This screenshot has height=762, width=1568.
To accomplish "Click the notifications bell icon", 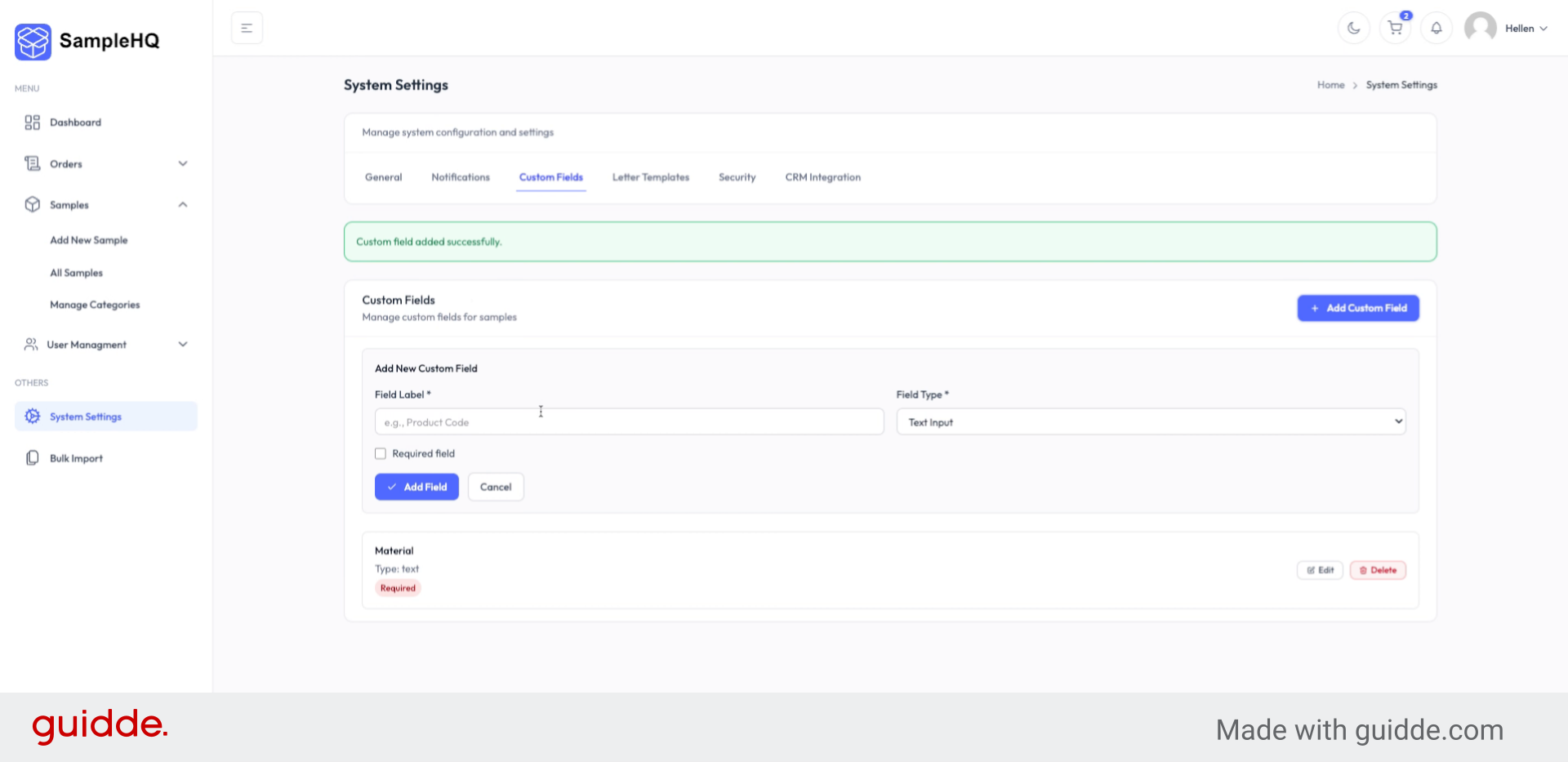I will tap(1436, 28).
